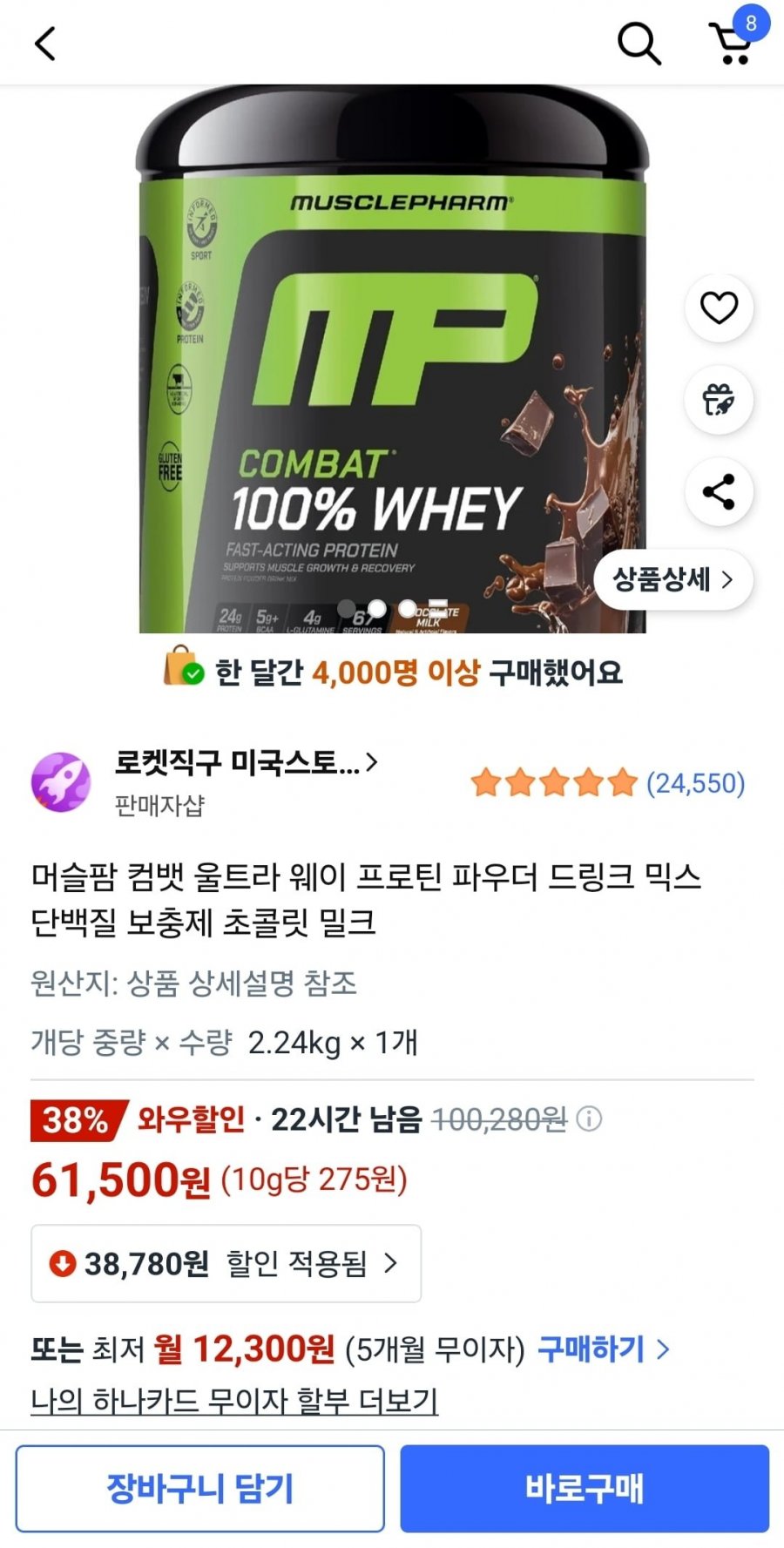The height and width of the screenshot is (1548, 784).
Task: Tap the MusclePharm product image
Action: tap(392, 359)
